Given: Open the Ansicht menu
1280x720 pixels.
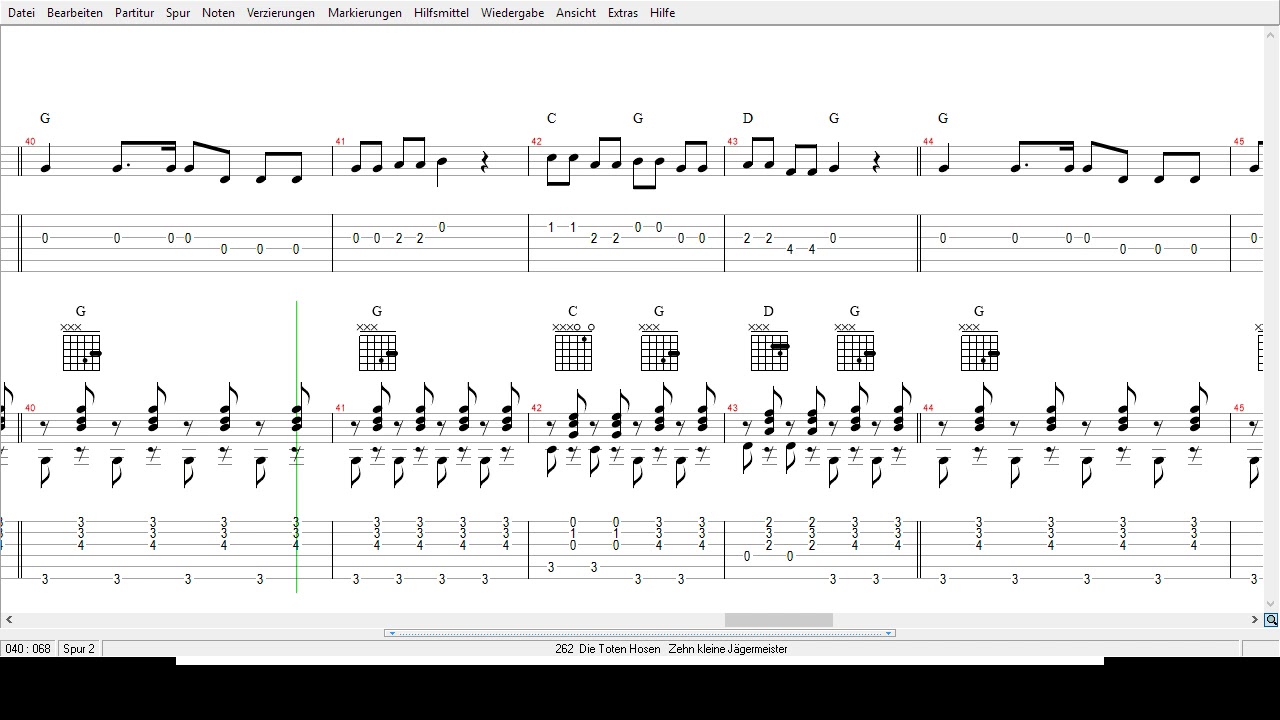Looking at the screenshot, I should click(x=576, y=13).
